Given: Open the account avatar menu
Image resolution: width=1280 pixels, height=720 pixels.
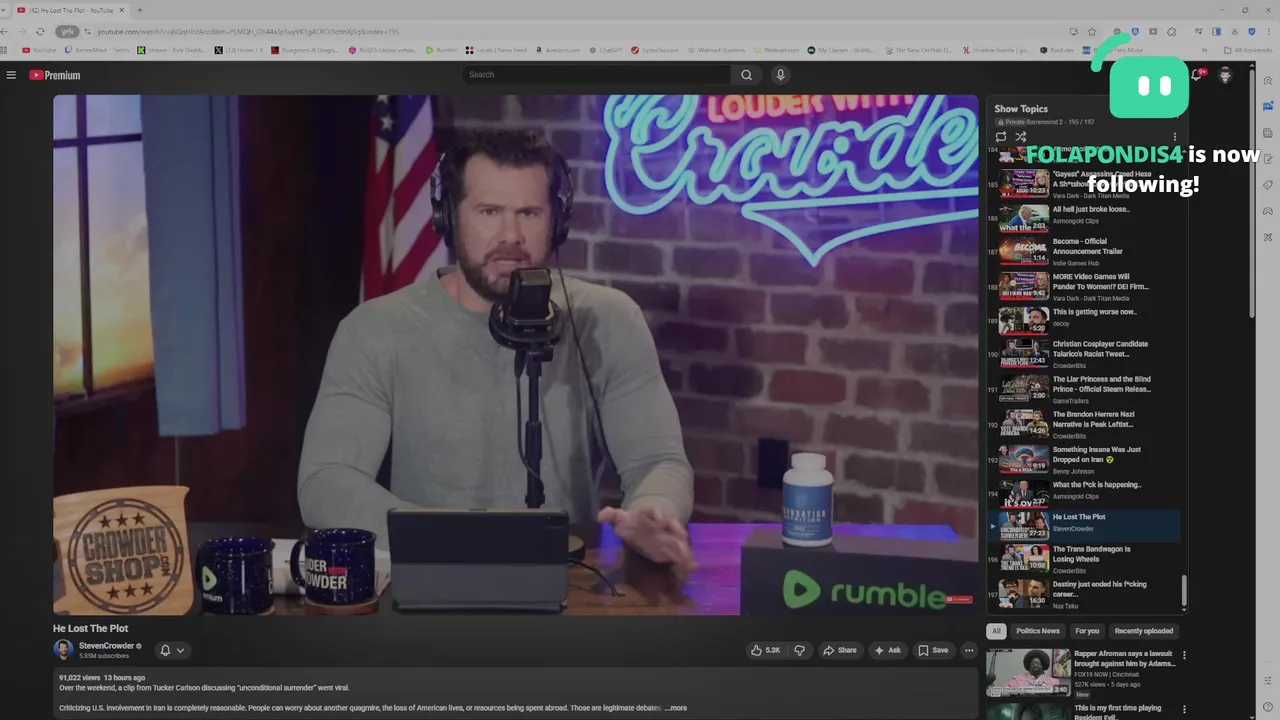Looking at the screenshot, I should pos(1225,75).
